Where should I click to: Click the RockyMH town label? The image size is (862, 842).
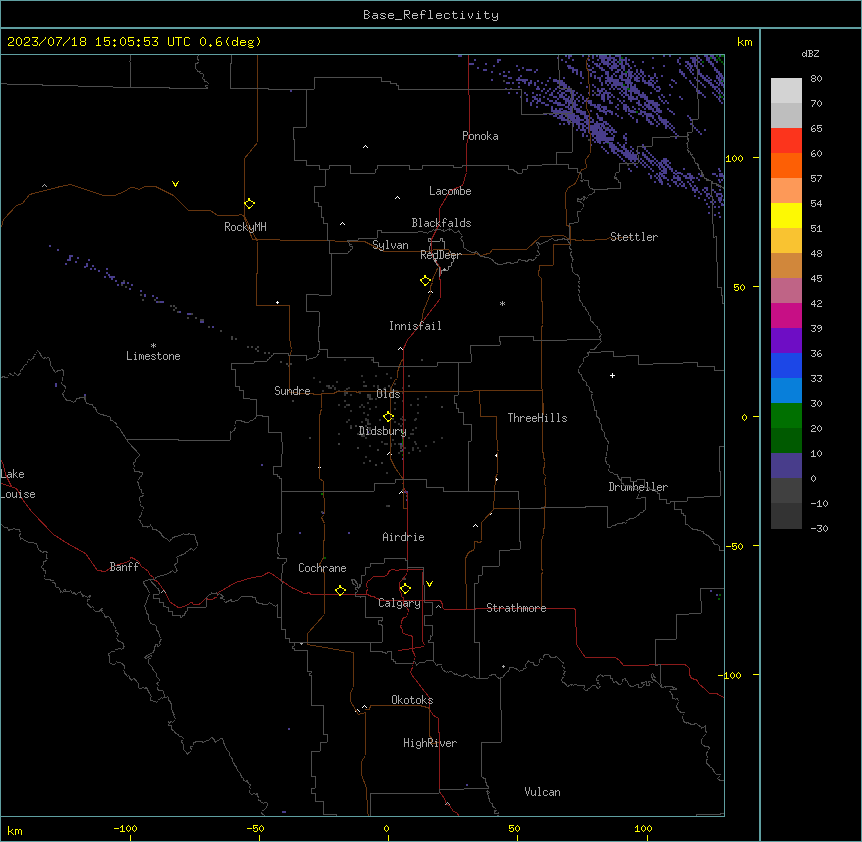[x=245, y=227]
